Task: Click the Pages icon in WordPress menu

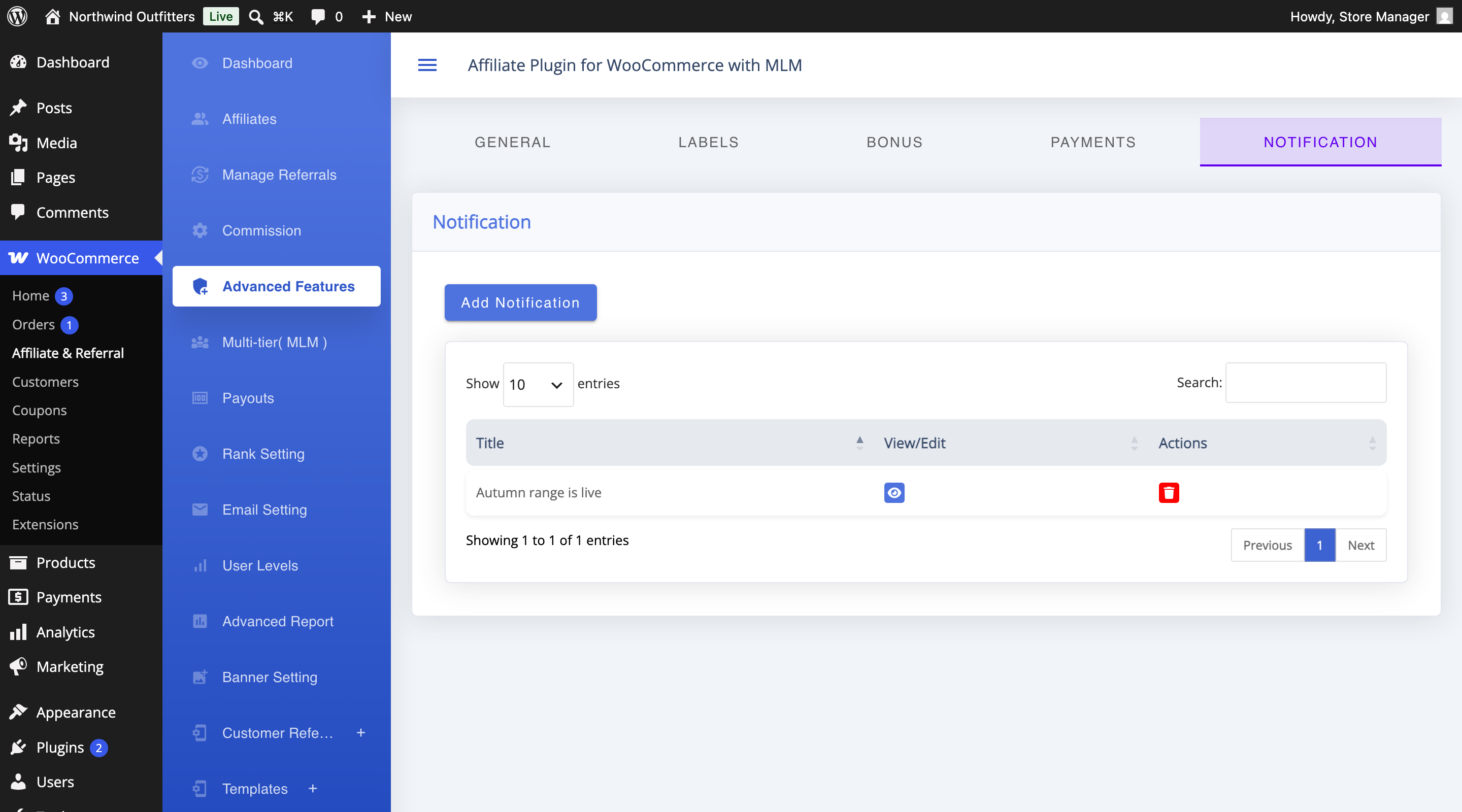Action: coord(18,177)
